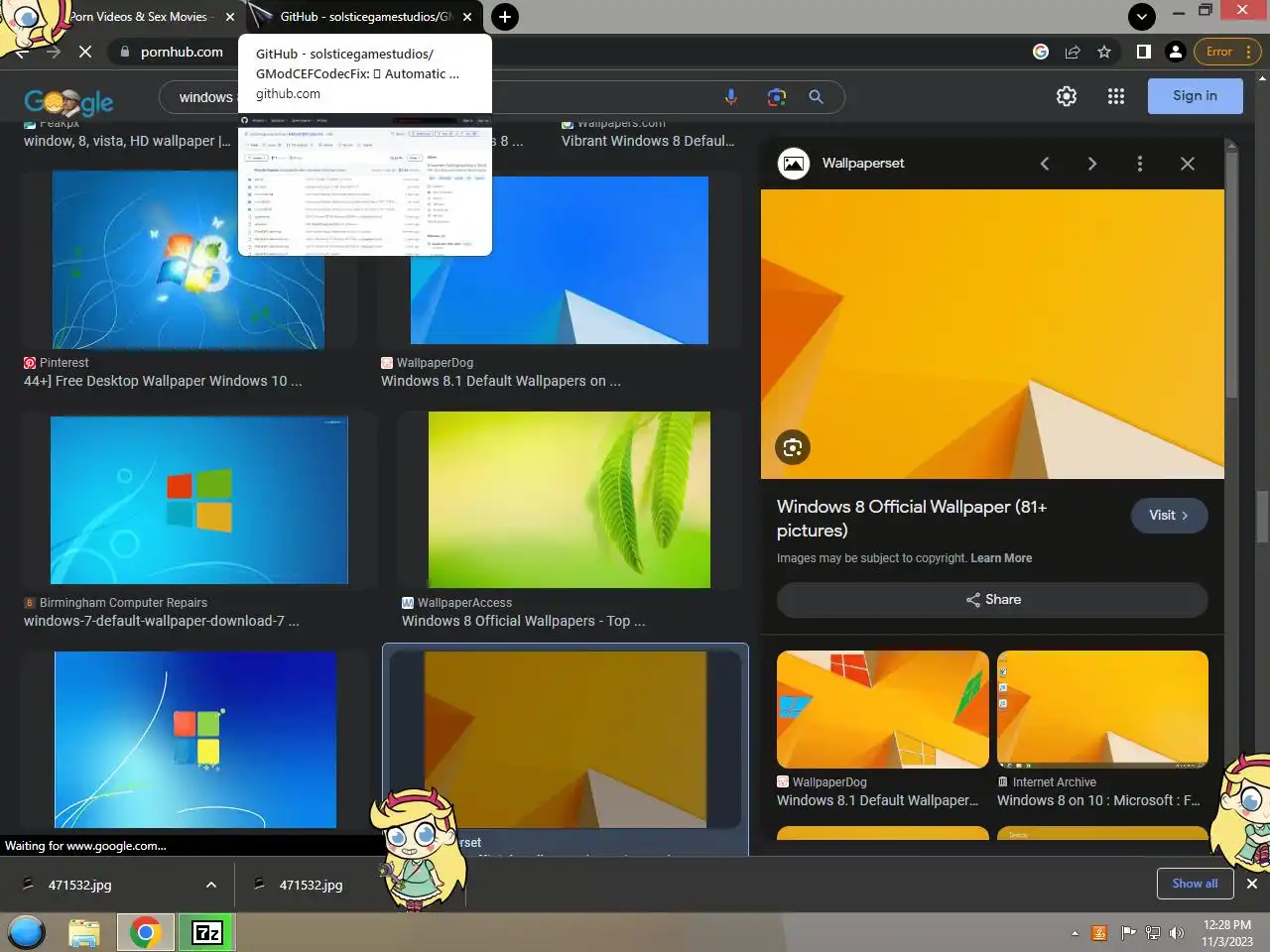Click 'Windows 8 on 10 : Microsoft' related title
Image resolution: width=1270 pixels, height=952 pixels.
click(1098, 800)
